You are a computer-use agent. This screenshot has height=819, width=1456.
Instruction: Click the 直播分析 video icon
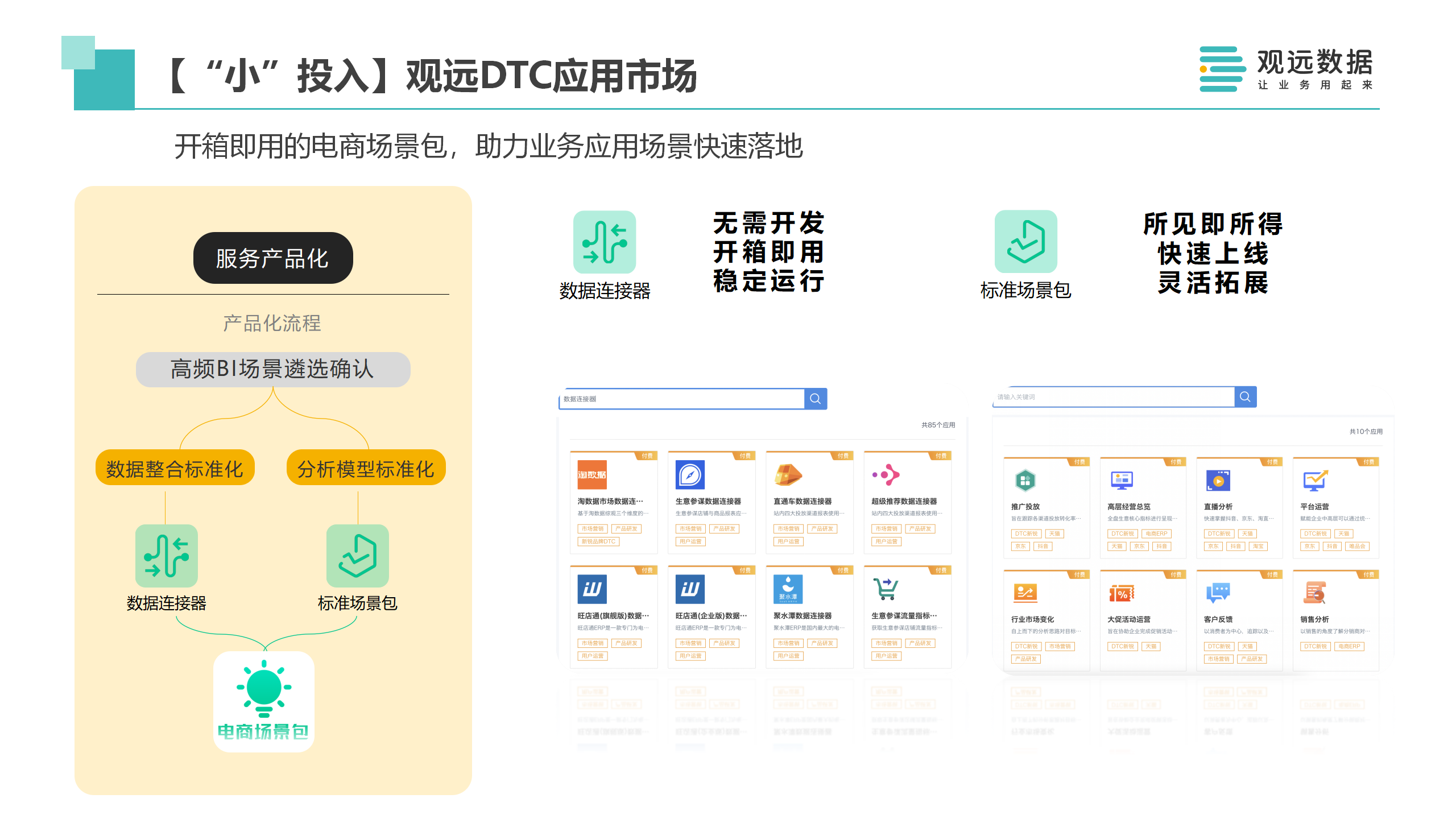pos(1218,481)
